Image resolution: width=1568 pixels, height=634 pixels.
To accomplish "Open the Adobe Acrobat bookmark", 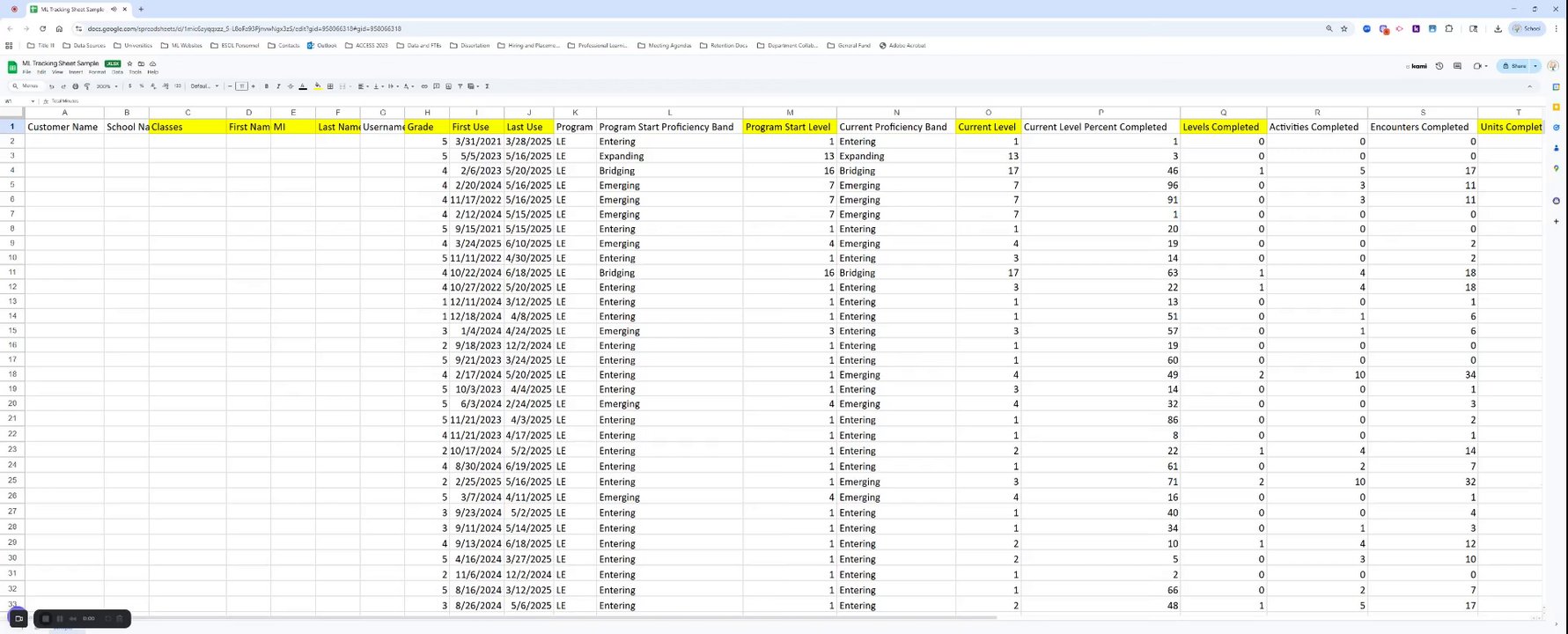I will coord(902,45).
